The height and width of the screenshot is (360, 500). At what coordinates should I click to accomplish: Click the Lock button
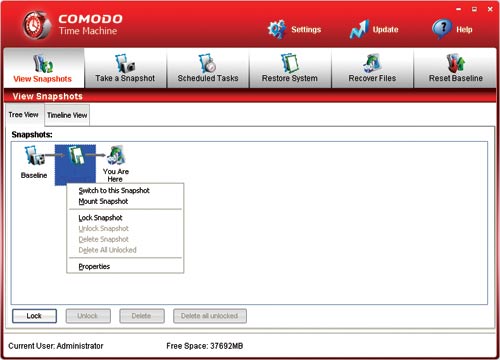pos(34,316)
